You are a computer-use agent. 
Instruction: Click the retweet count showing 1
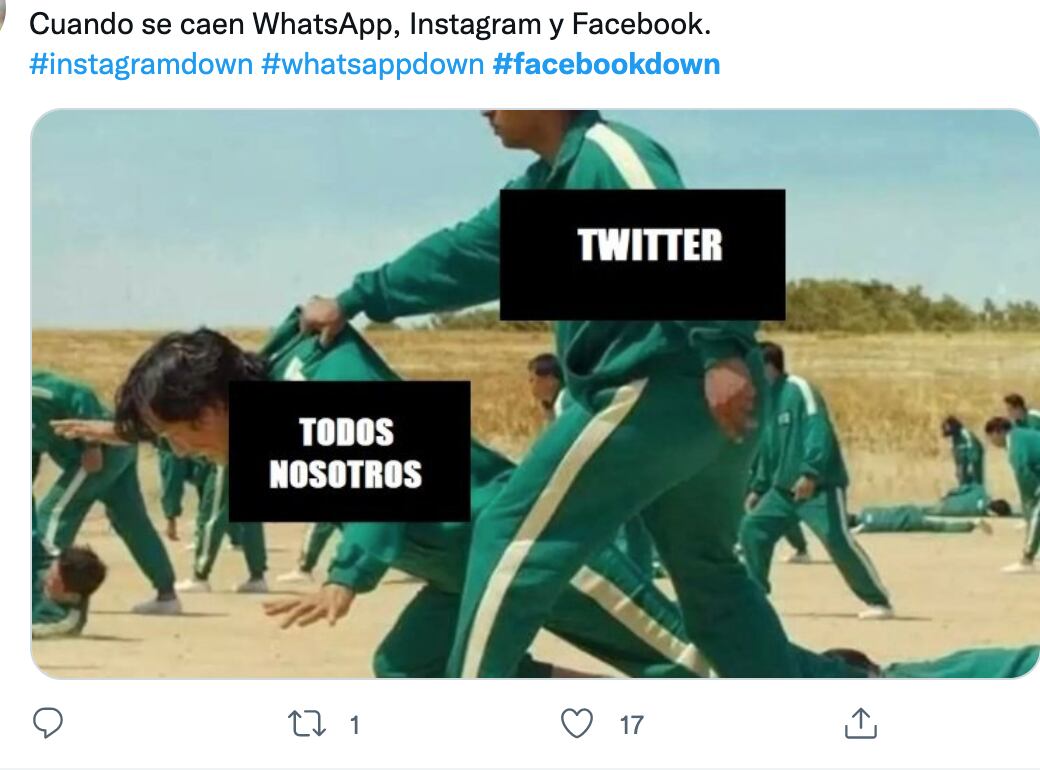tap(355, 725)
